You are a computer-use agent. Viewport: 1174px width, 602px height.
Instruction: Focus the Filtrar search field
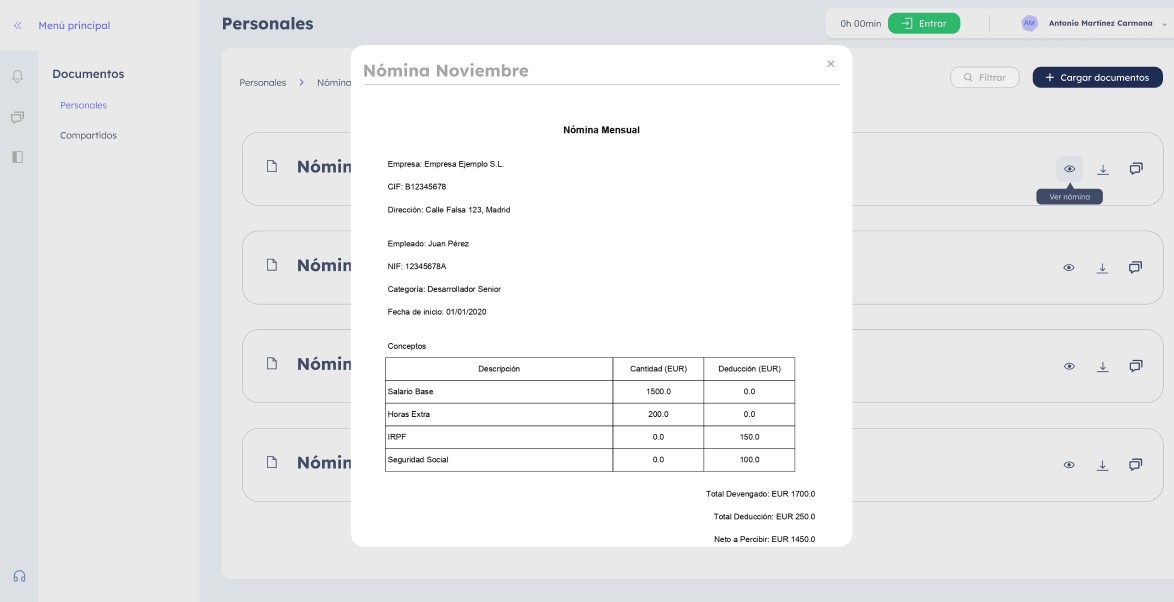coord(985,77)
